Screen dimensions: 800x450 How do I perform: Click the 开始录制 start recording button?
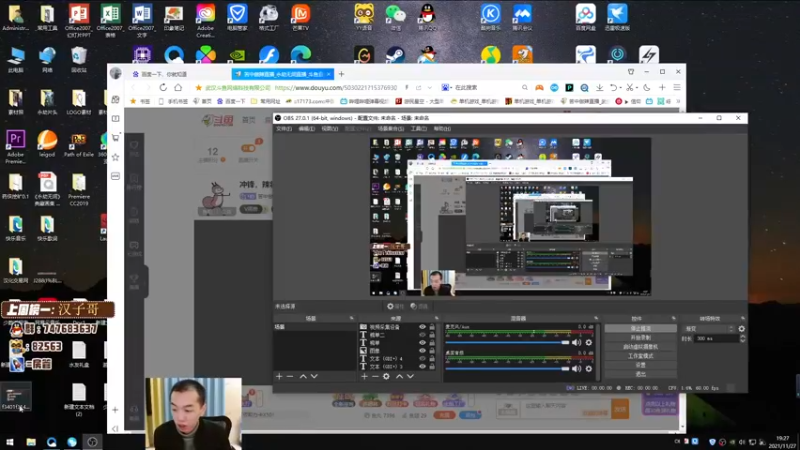pos(641,338)
